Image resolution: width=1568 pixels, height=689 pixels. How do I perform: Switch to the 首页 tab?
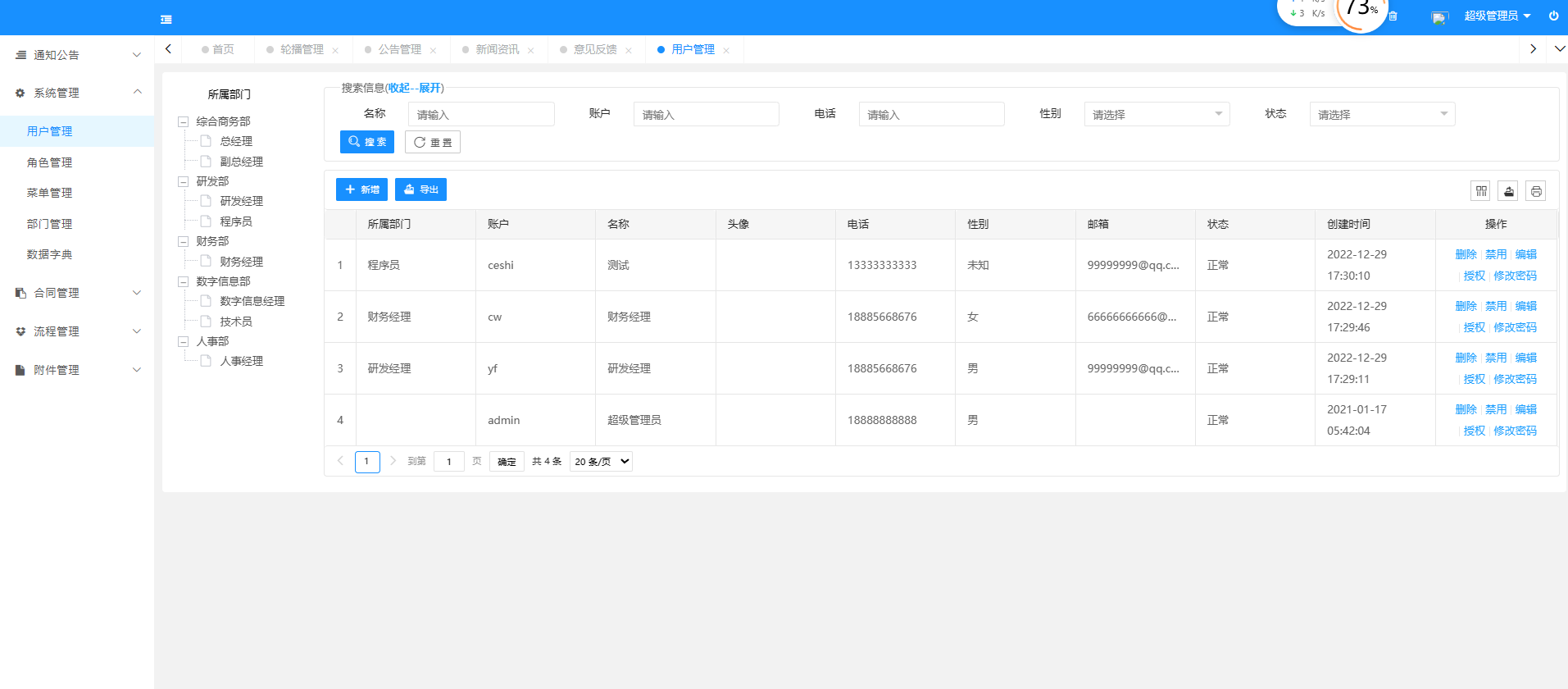[218, 49]
